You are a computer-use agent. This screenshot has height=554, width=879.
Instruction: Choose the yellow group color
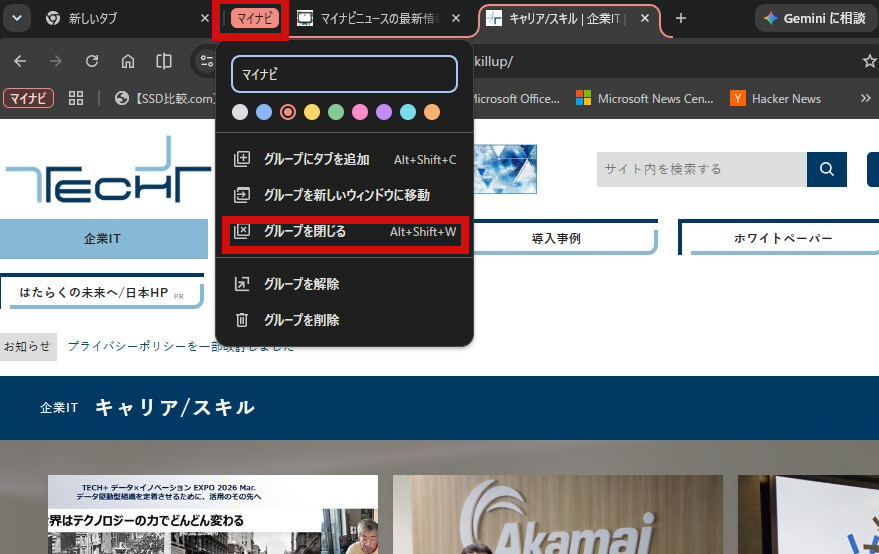coord(312,112)
